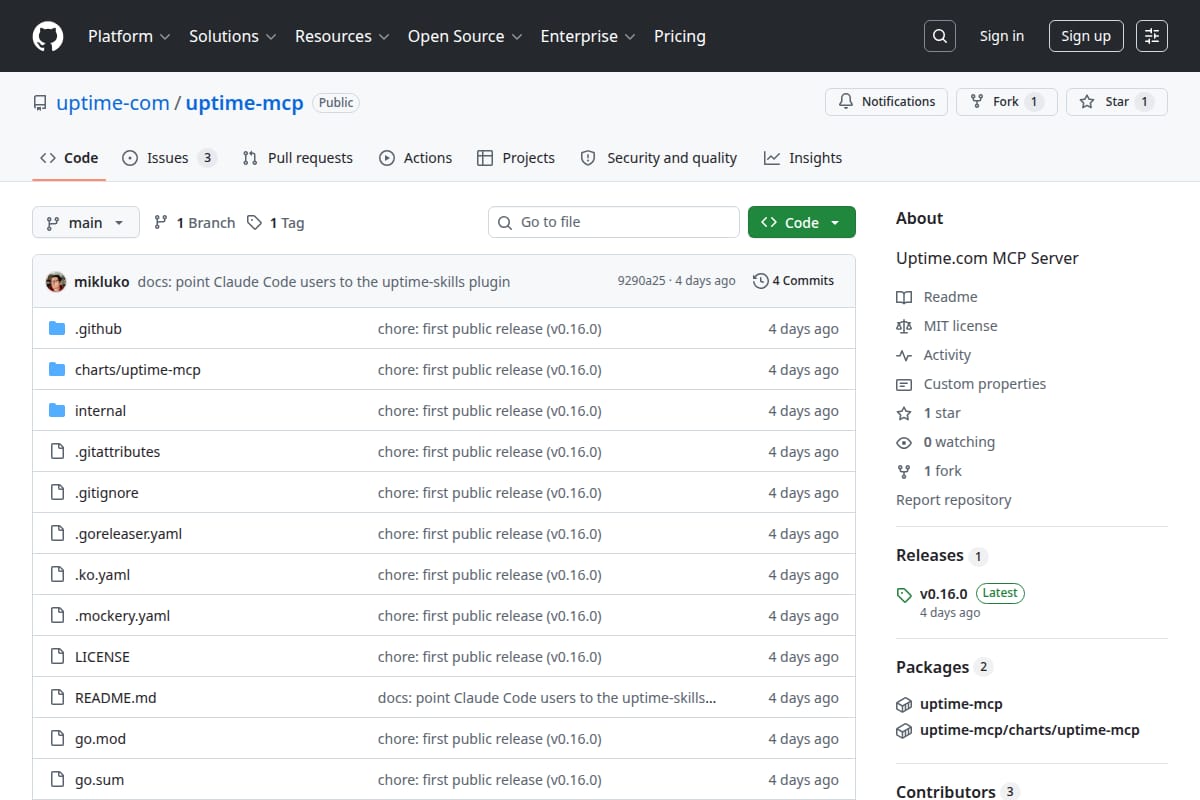This screenshot has height=800, width=1200.
Task: Open commit hash 9290a25
Action: (x=641, y=281)
